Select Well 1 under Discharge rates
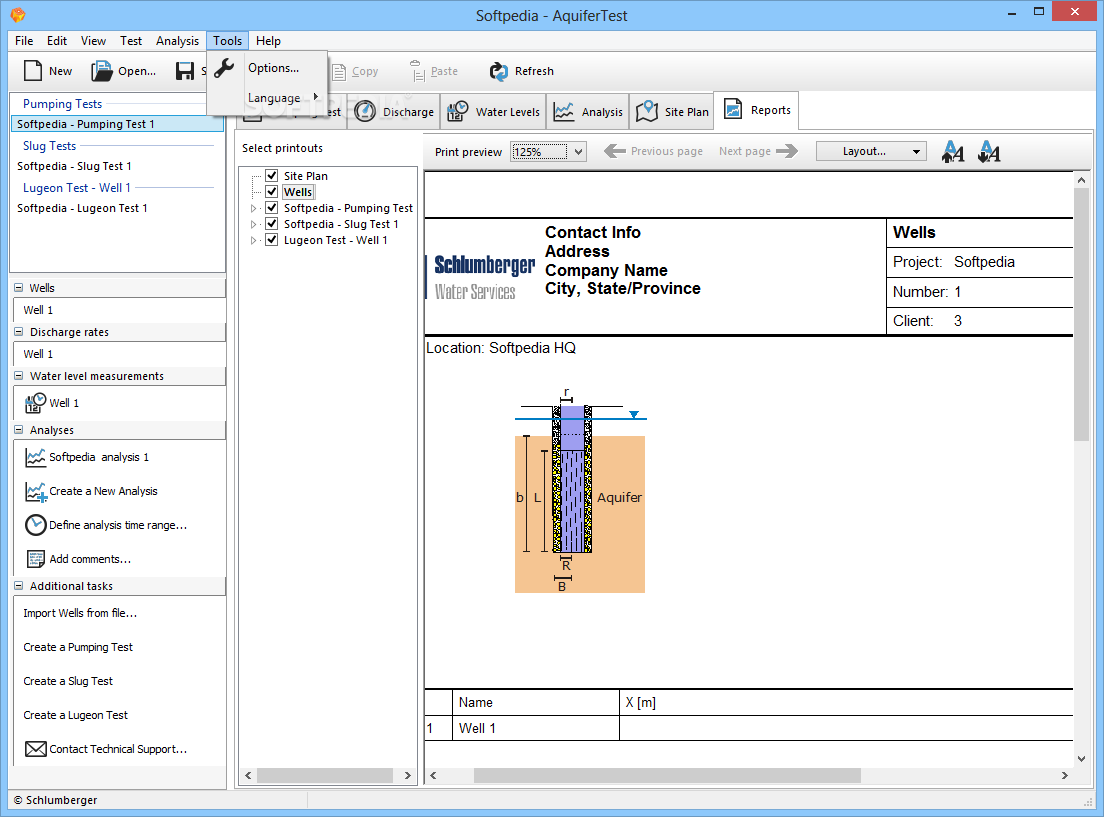 (x=38, y=354)
